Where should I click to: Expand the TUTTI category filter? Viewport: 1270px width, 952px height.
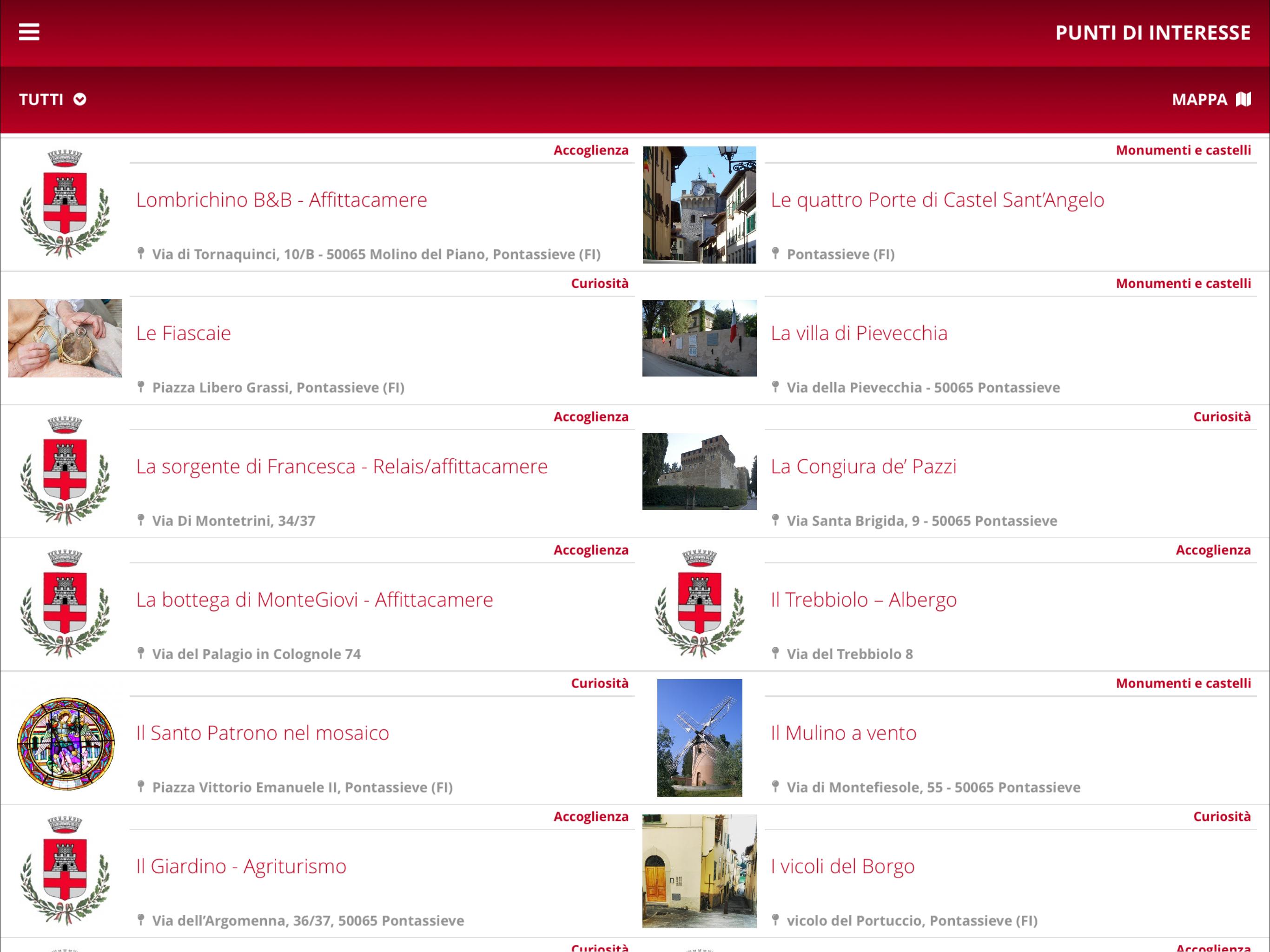pyautogui.click(x=53, y=99)
